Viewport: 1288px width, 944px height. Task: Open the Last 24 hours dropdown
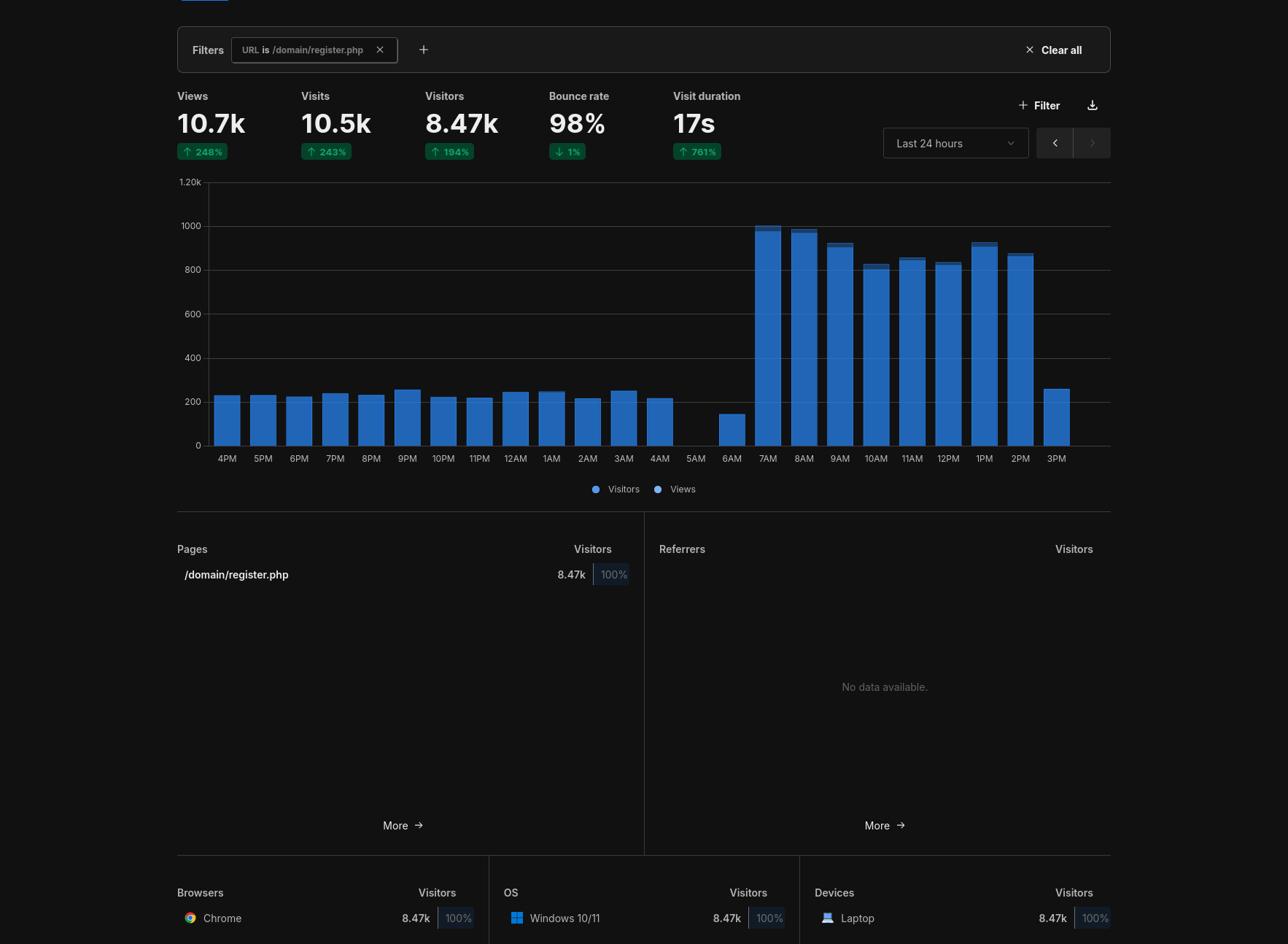tap(955, 143)
